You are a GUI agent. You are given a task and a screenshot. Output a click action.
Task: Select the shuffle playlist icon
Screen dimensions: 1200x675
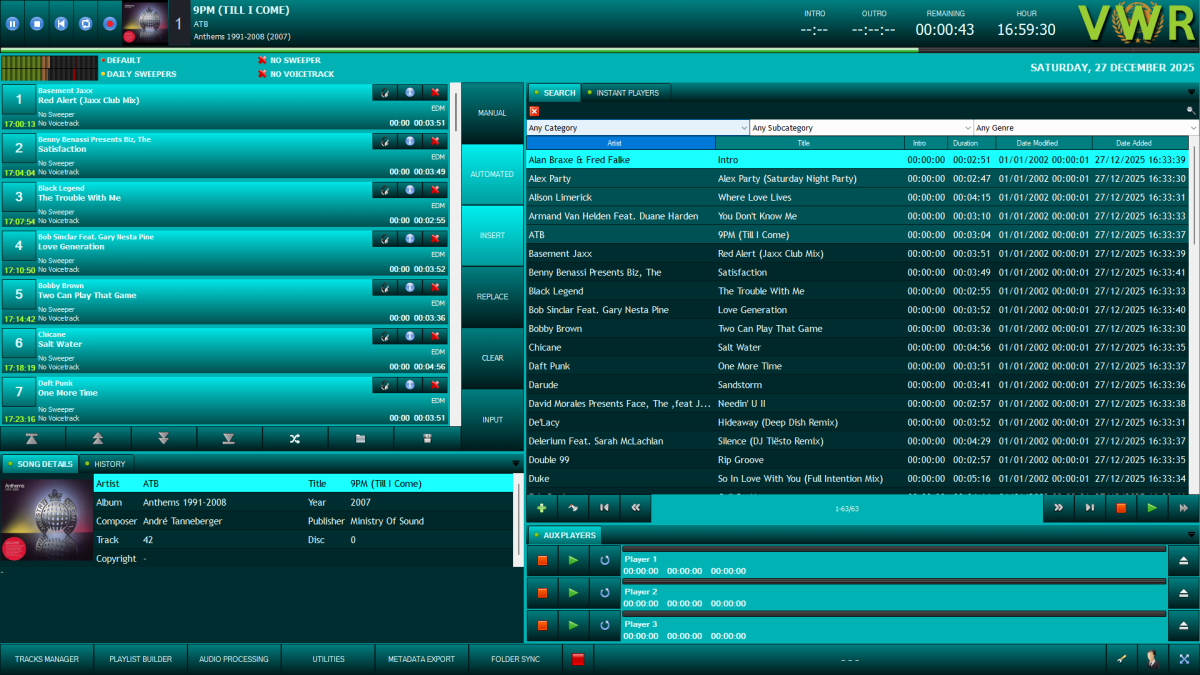pos(295,439)
